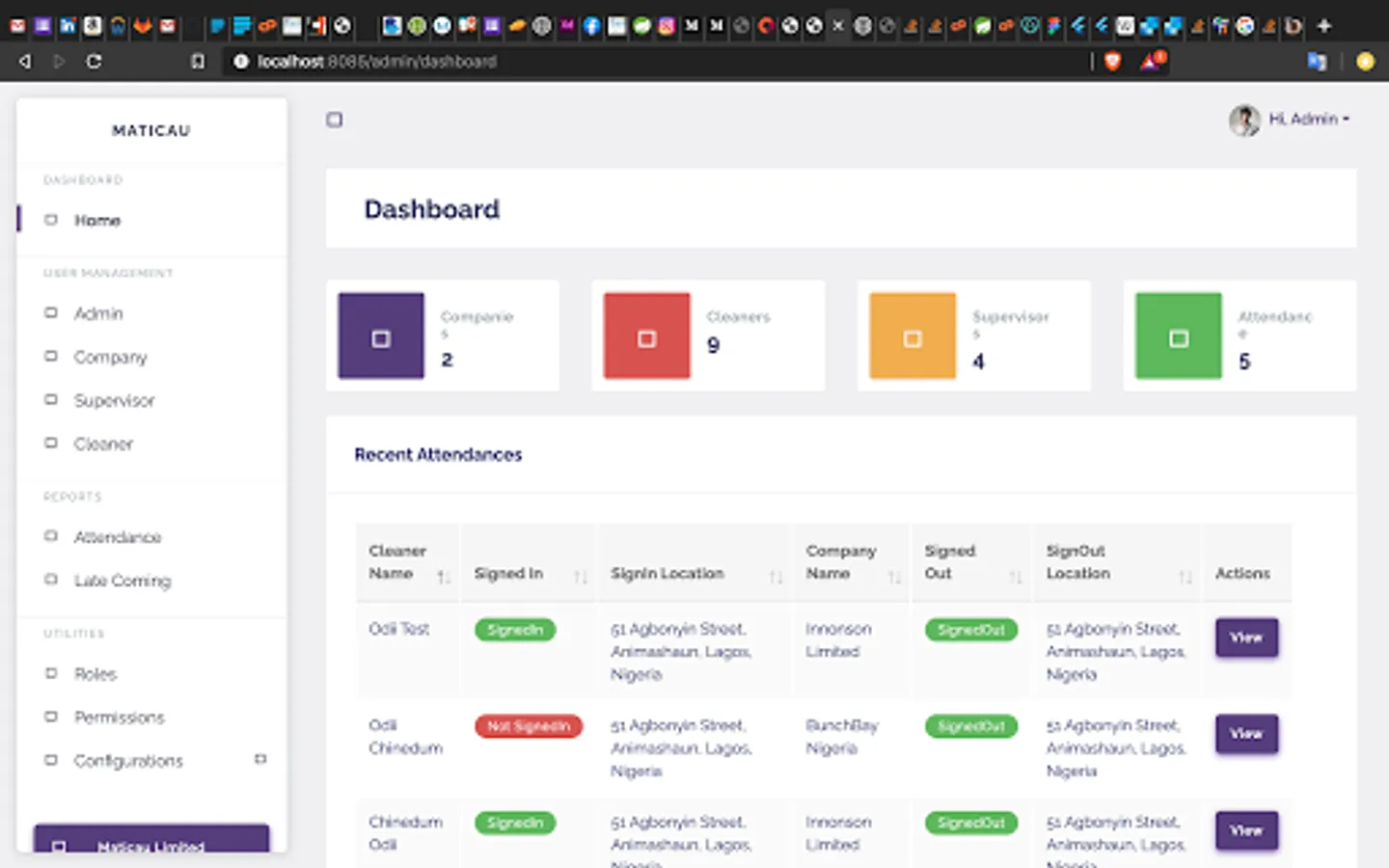Open Home in the sidebar
1389x868 pixels.
pyautogui.click(x=97, y=221)
